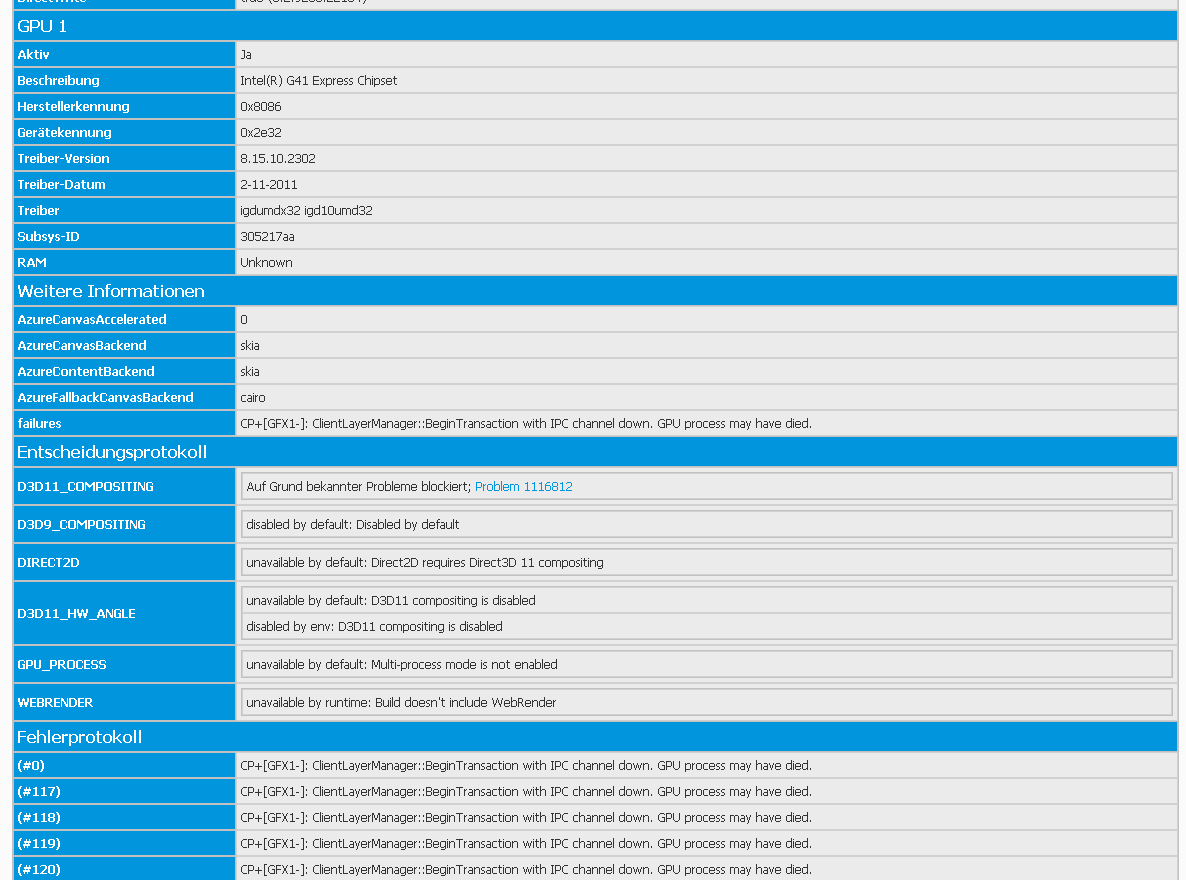This screenshot has height=880, width=1186.
Task: Select driver version 8.15.10.2302
Action: point(278,158)
